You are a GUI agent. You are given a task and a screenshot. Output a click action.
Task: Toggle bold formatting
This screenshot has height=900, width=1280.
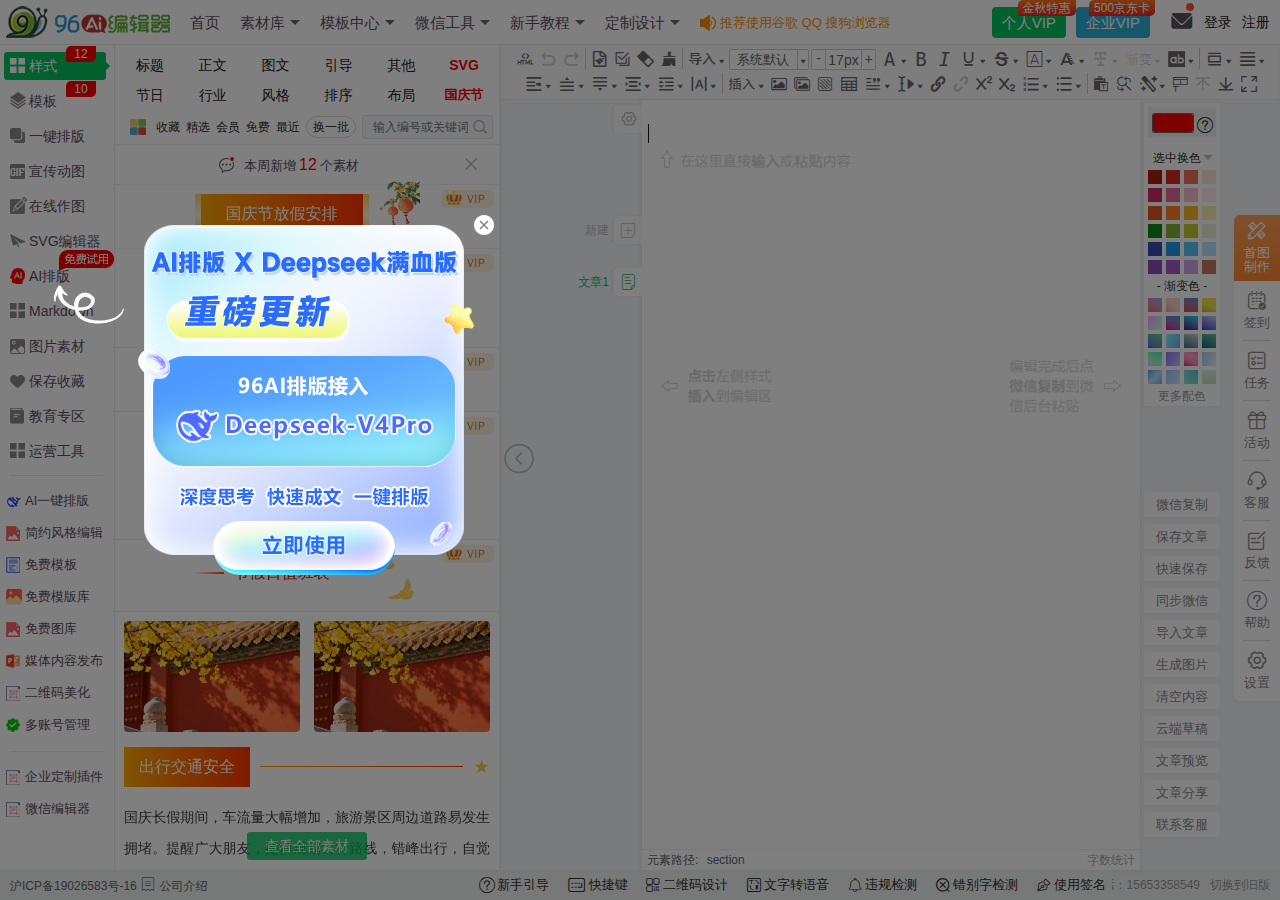coord(921,59)
